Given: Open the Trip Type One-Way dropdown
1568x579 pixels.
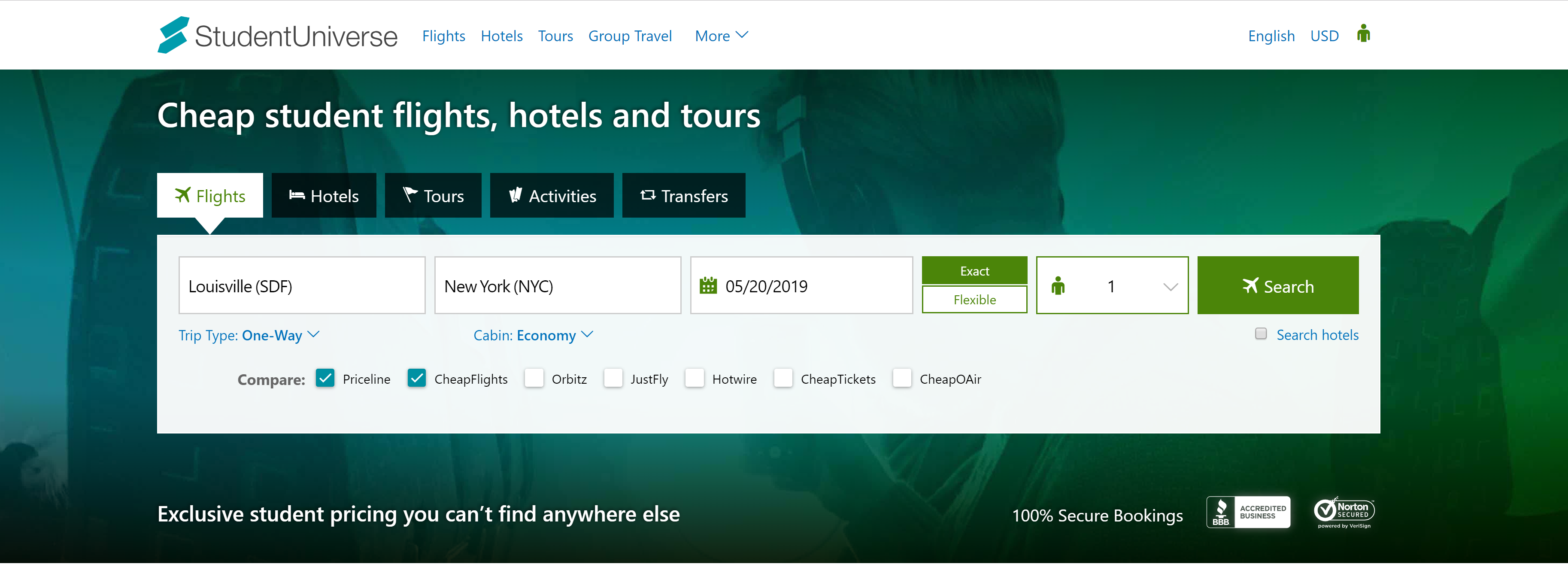Looking at the screenshot, I should 249,336.
